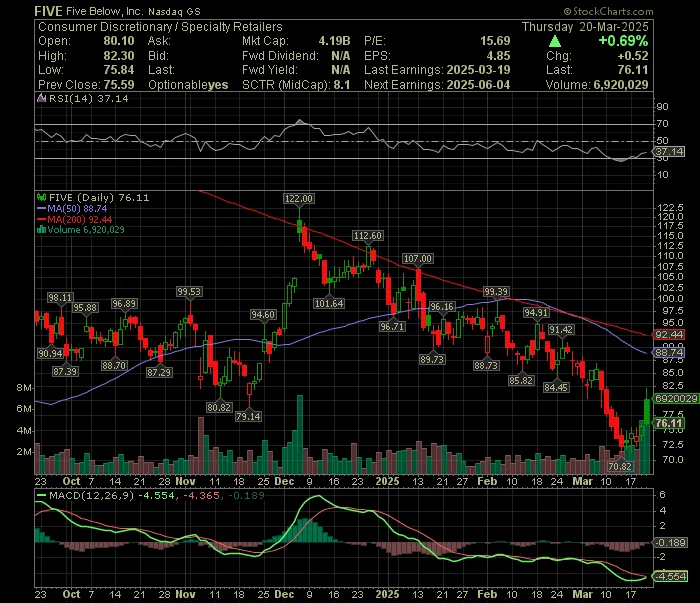The height and width of the screenshot is (603, 700).
Task: Click the green up-arrow change icon
Action: point(554,42)
